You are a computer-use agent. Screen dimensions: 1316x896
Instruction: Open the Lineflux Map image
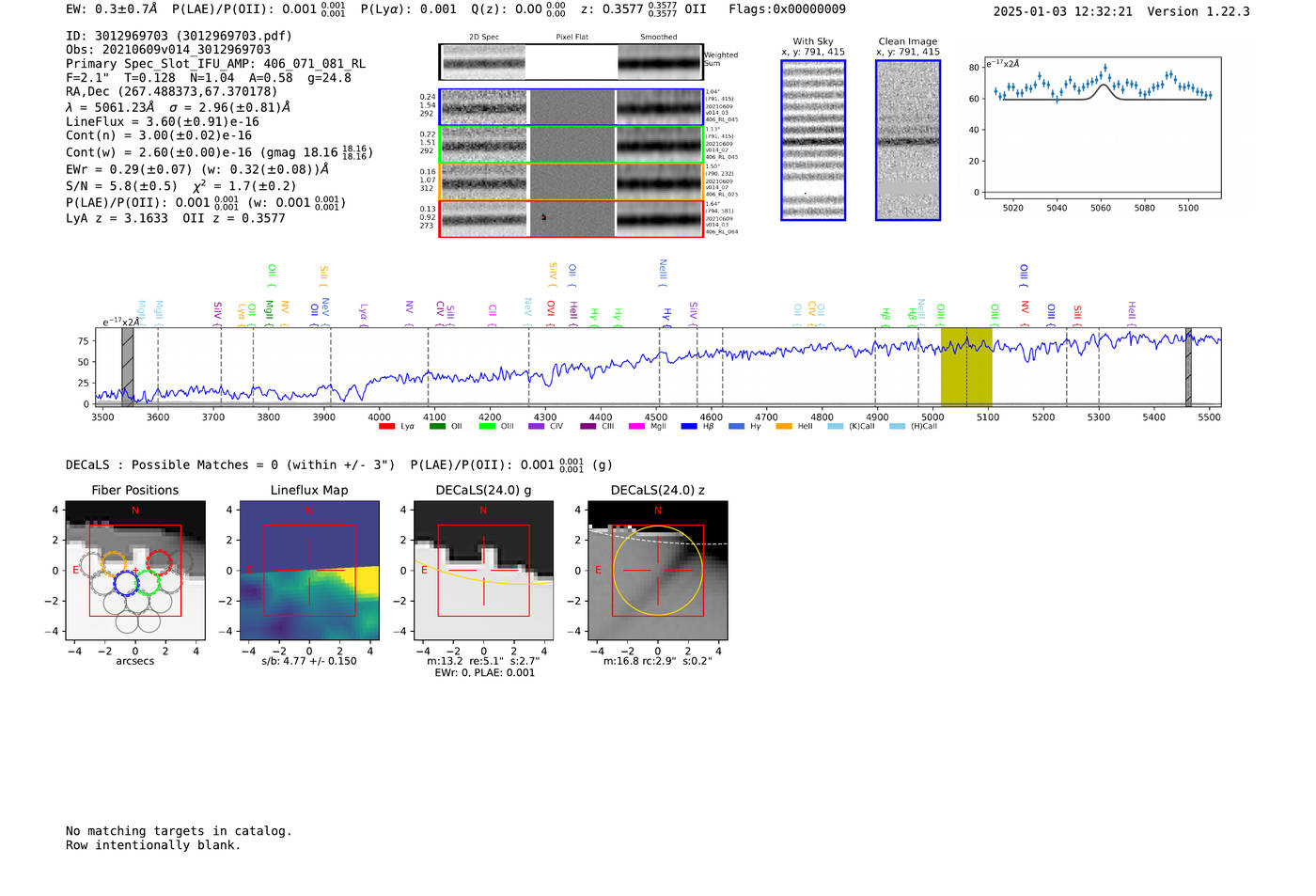(x=309, y=570)
